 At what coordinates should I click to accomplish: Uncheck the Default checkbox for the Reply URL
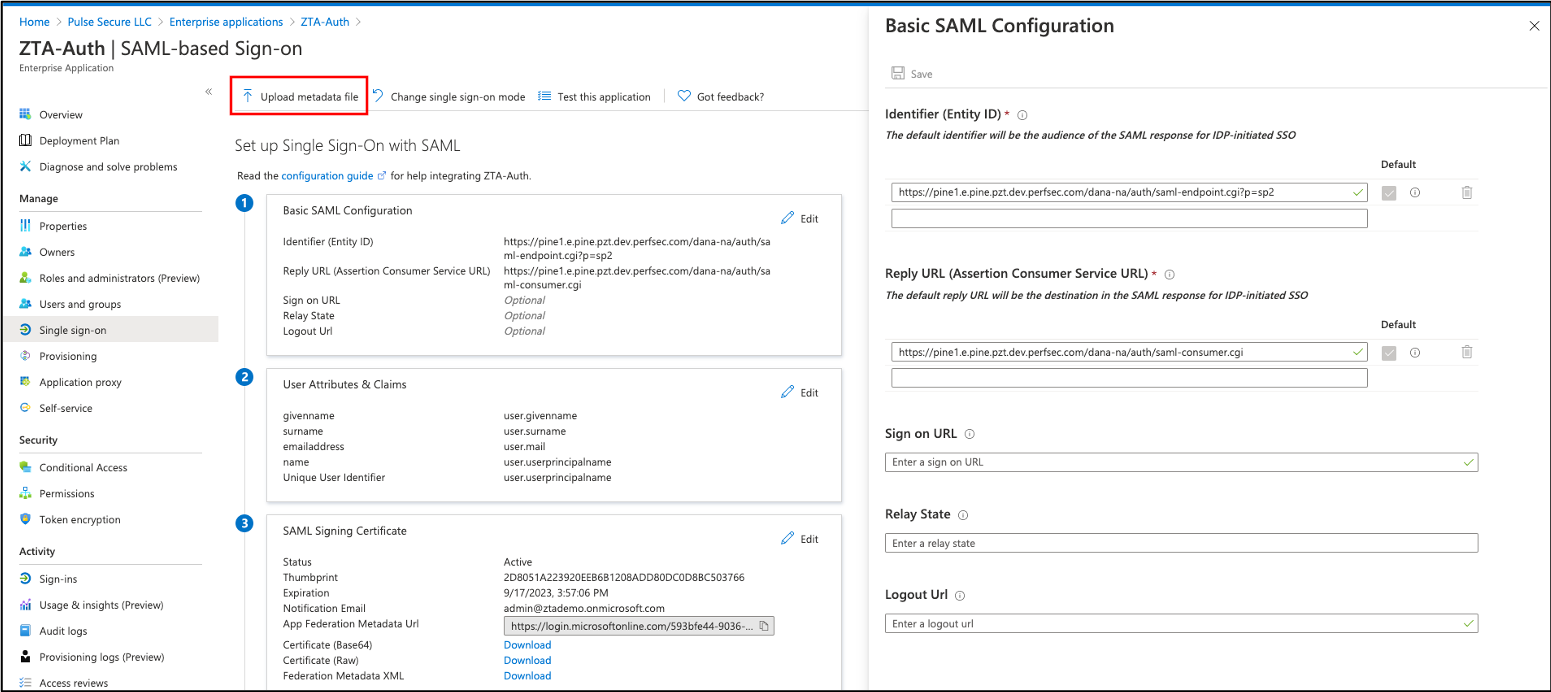pyautogui.click(x=1389, y=352)
